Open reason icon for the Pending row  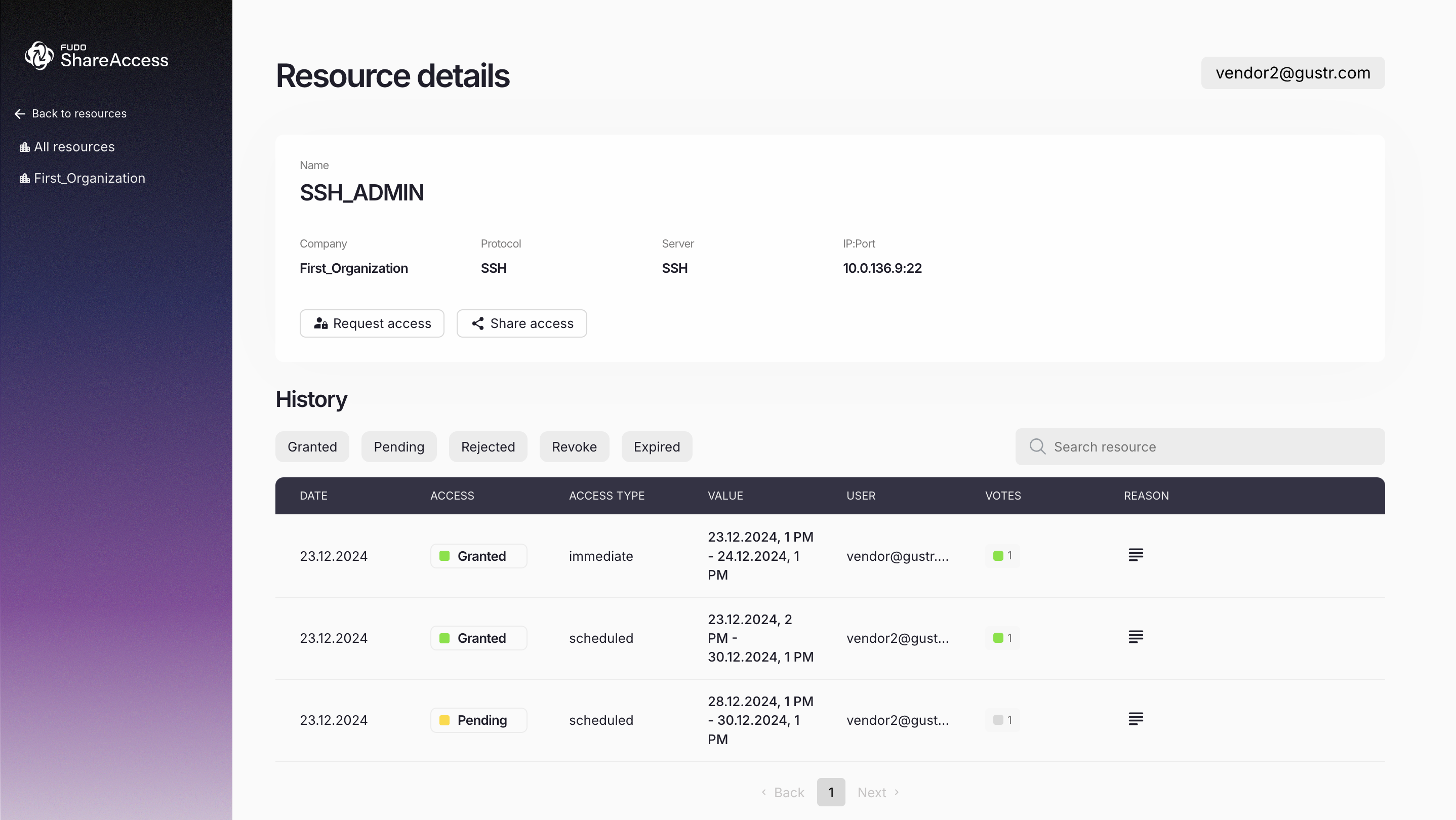(1136, 719)
